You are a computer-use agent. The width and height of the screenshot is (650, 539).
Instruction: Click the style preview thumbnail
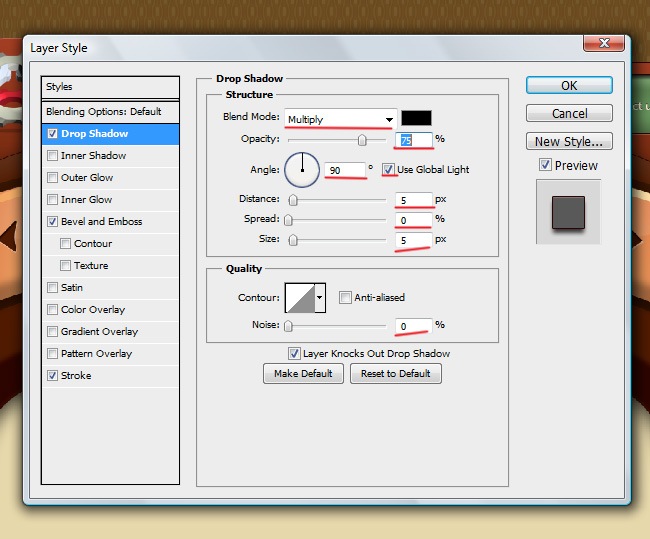tap(568, 211)
